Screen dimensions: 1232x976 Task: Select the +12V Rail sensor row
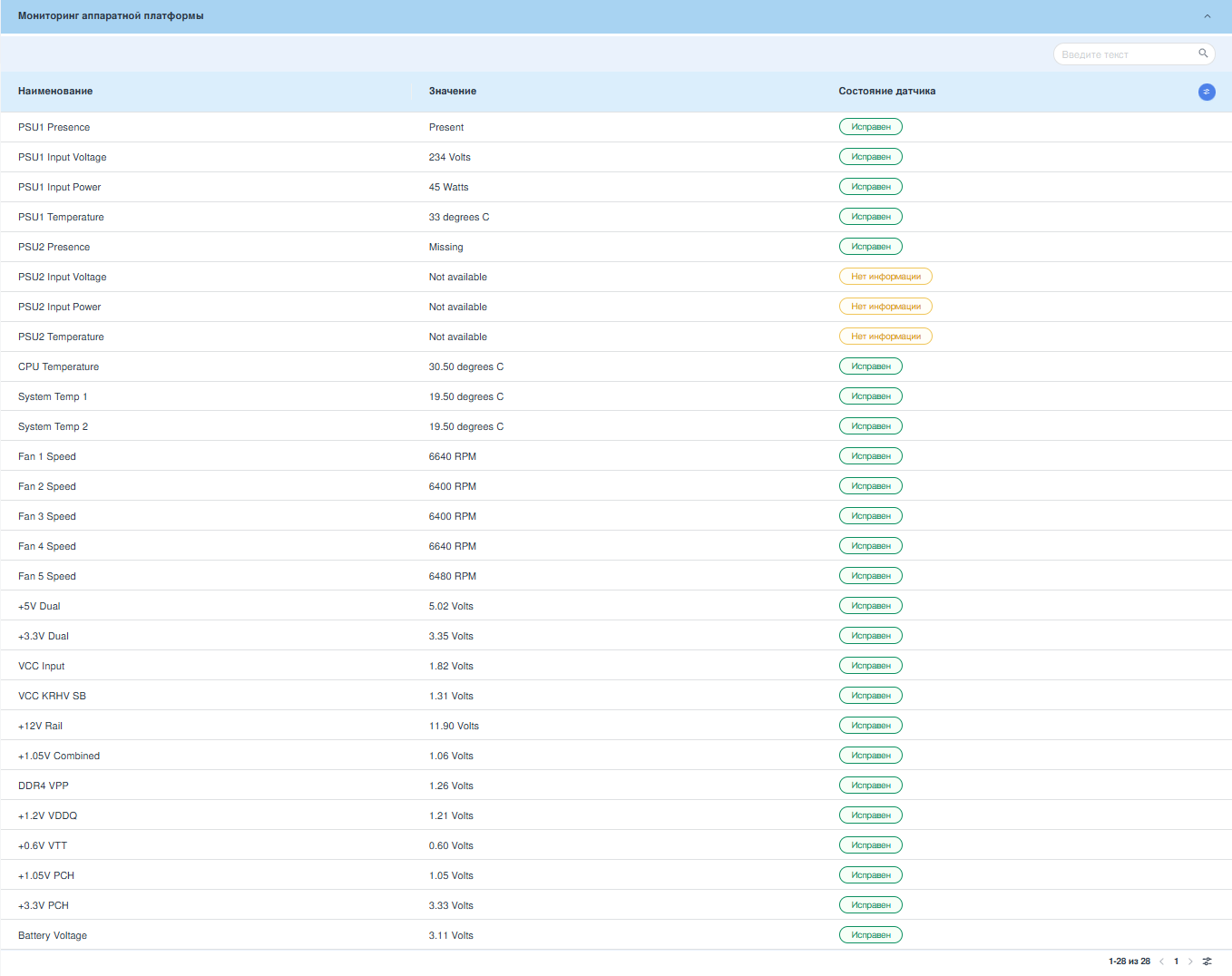tap(41, 727)
